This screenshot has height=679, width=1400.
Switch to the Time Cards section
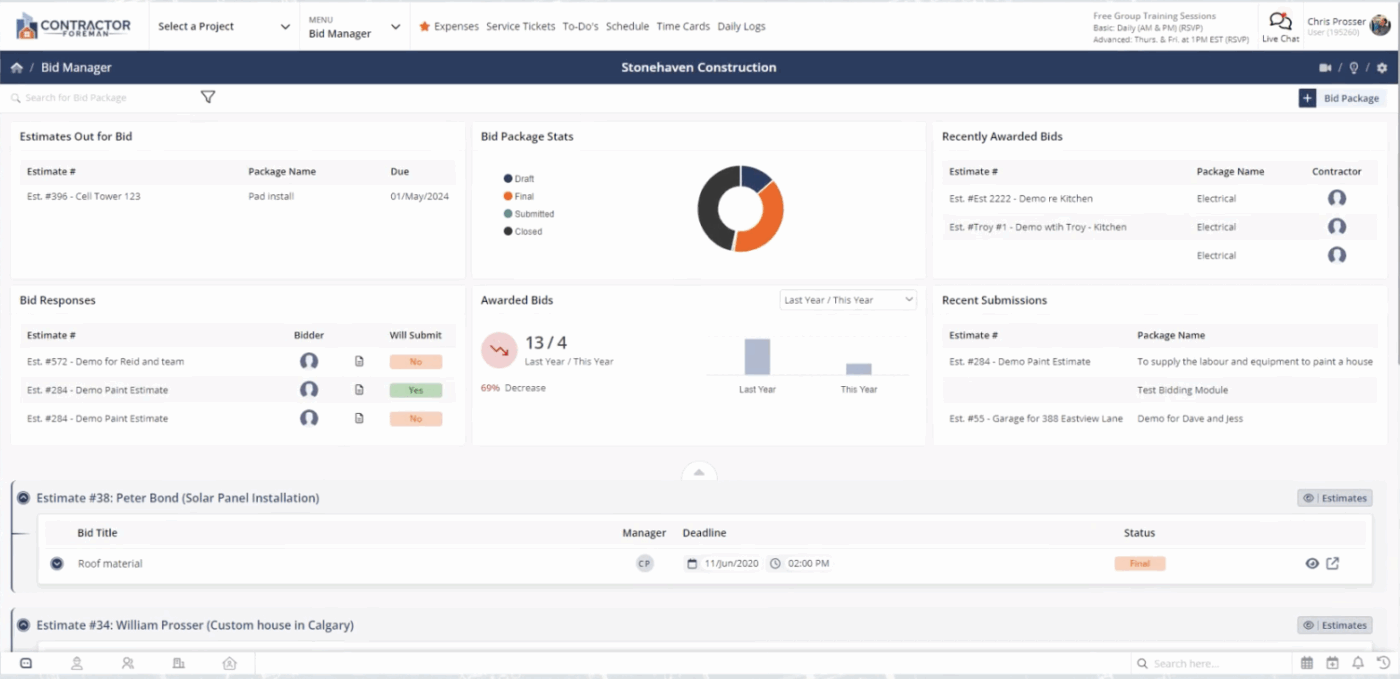click(x=683, y=26)
